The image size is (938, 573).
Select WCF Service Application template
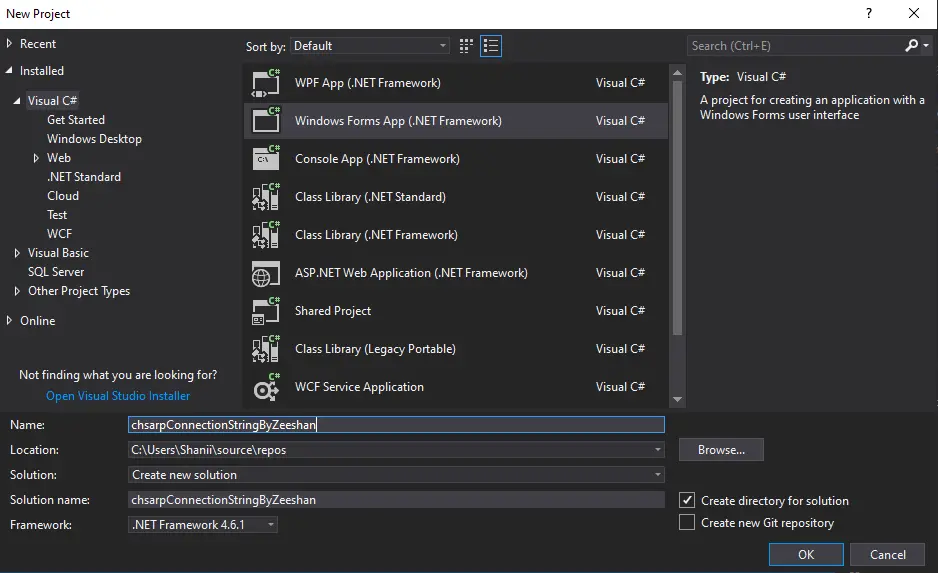tap(455, 387)
